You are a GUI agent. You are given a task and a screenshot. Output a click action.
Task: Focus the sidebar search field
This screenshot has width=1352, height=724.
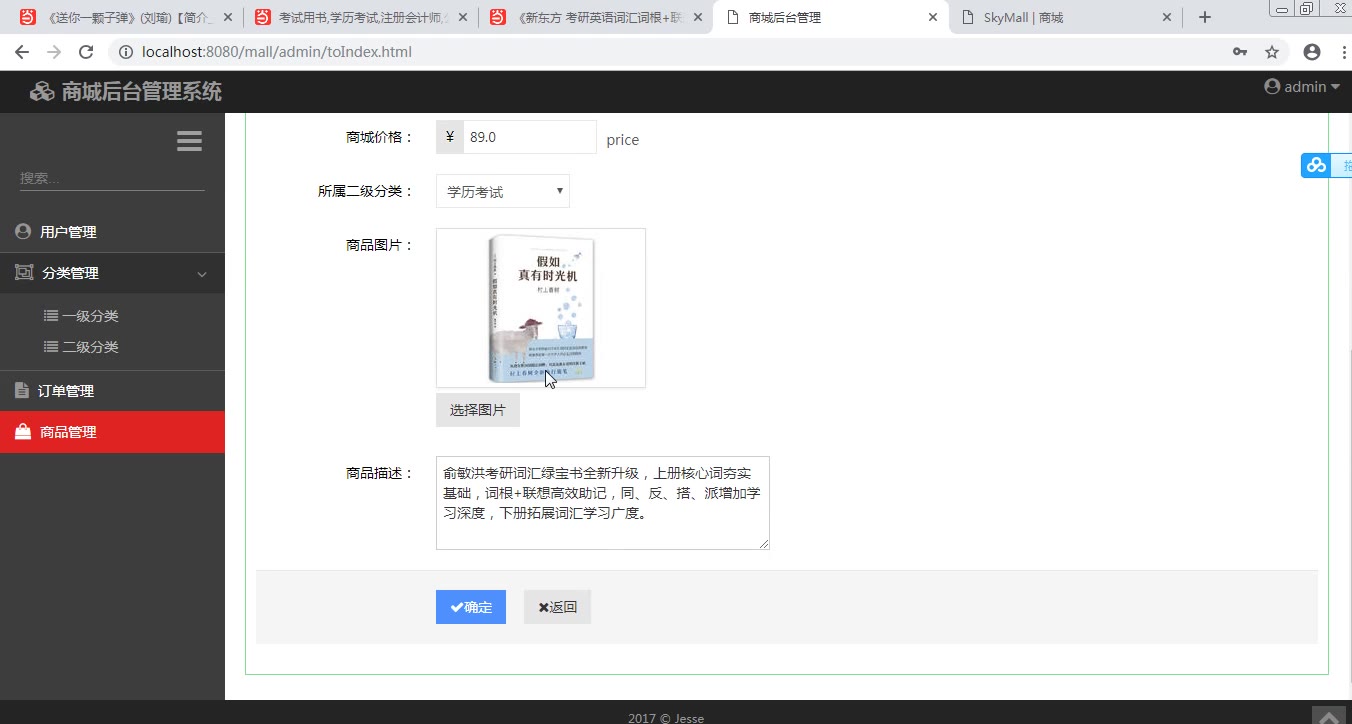112,178
